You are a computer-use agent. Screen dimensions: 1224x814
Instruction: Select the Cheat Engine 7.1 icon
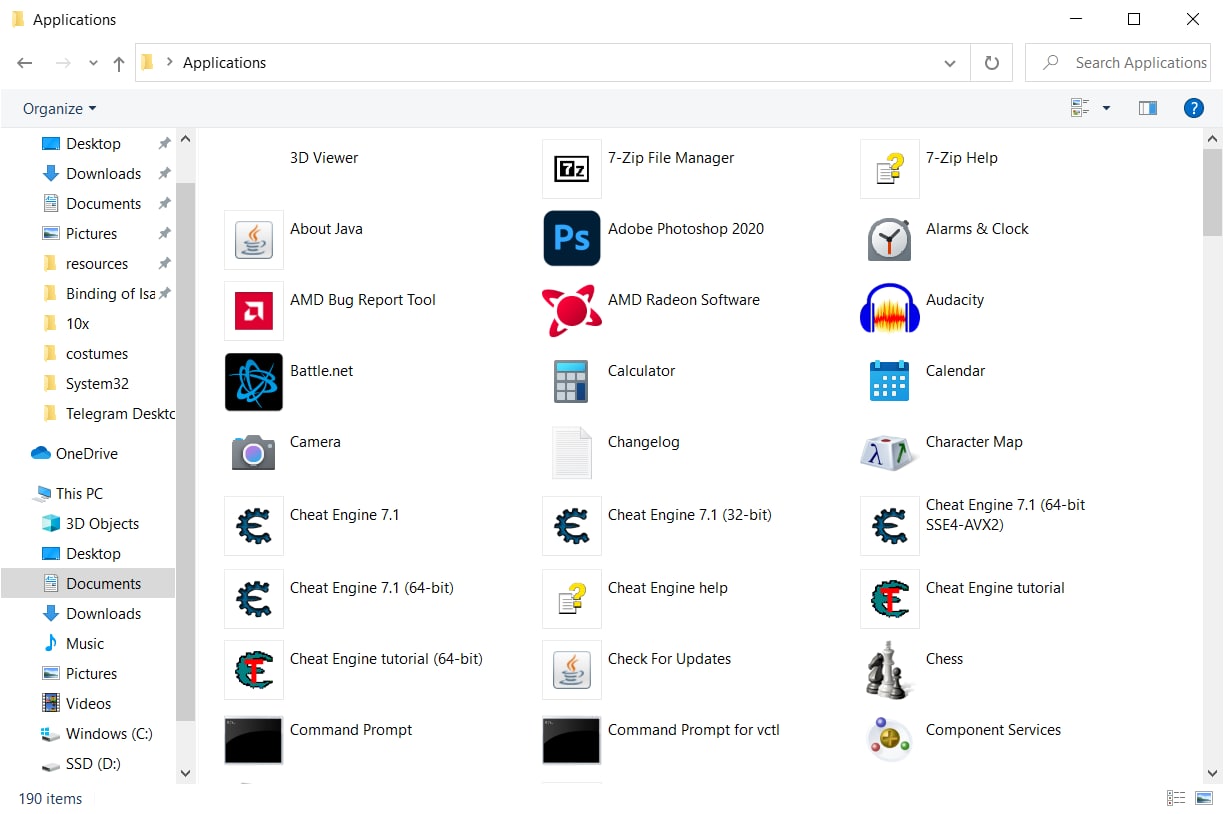pos(254,526)
